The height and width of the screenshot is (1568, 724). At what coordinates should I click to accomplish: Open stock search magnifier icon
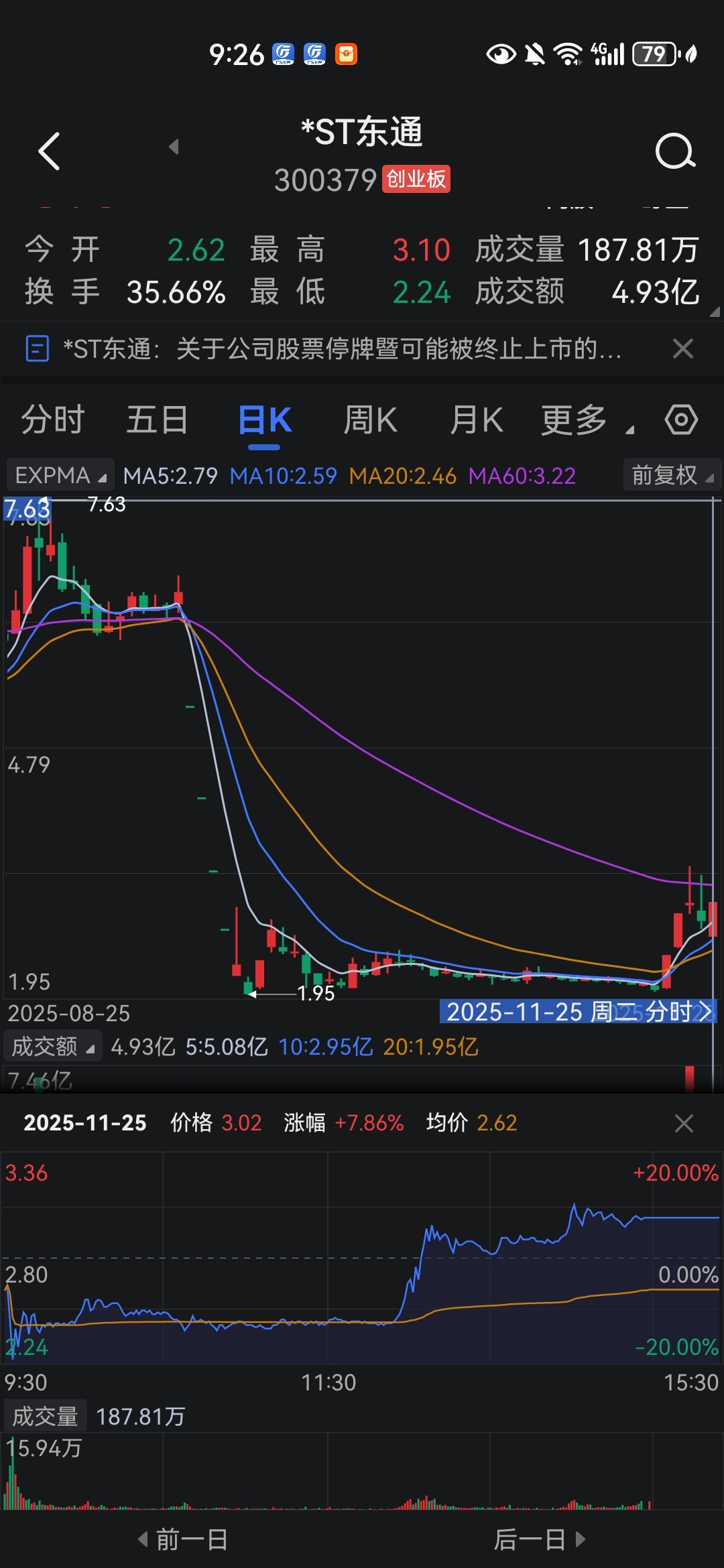(675, 151)
